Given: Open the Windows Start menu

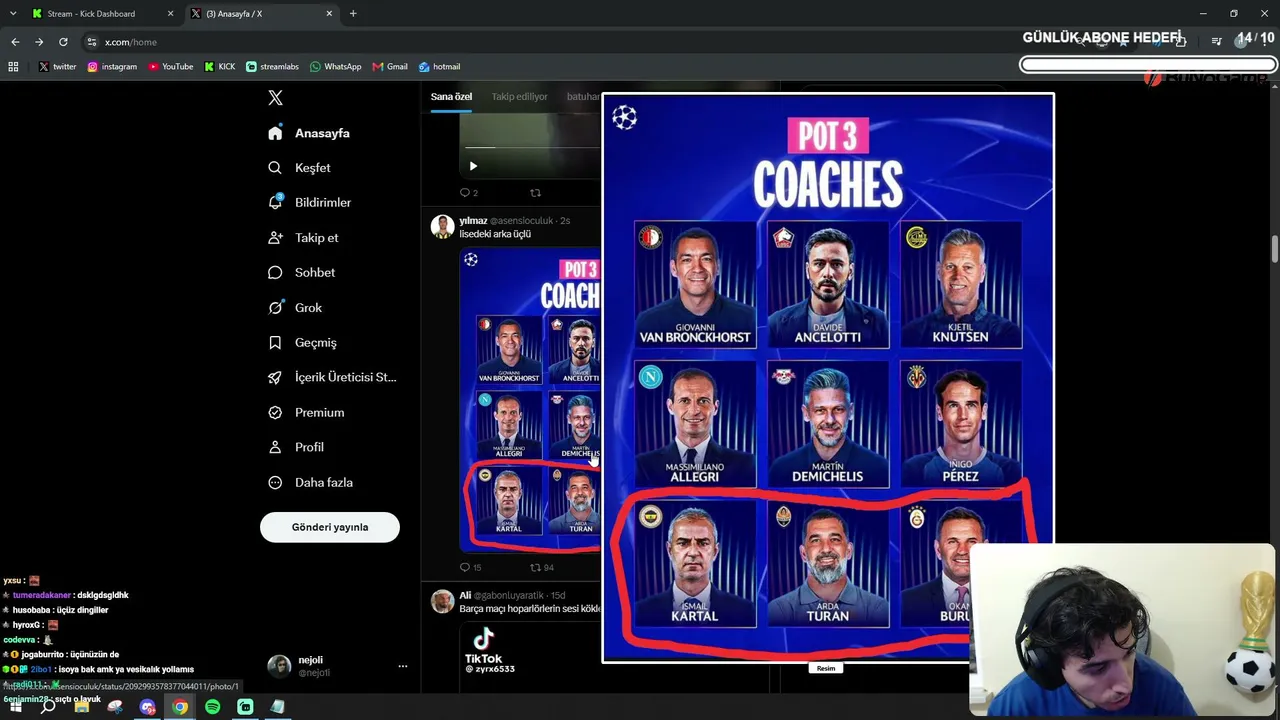Looking at the screenshot, I should (x=15, y=707).
